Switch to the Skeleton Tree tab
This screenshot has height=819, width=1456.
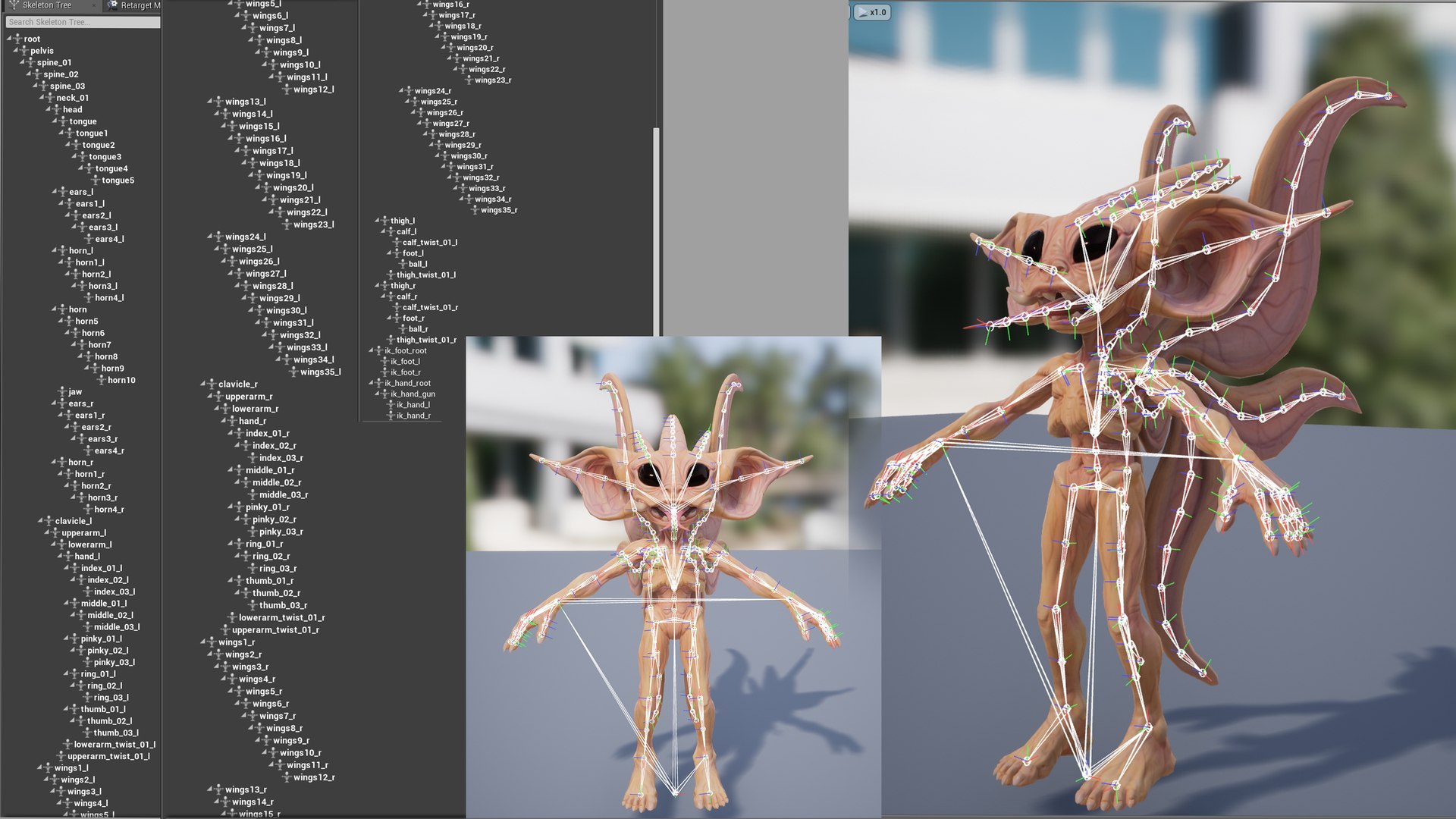tap(47, 5)
